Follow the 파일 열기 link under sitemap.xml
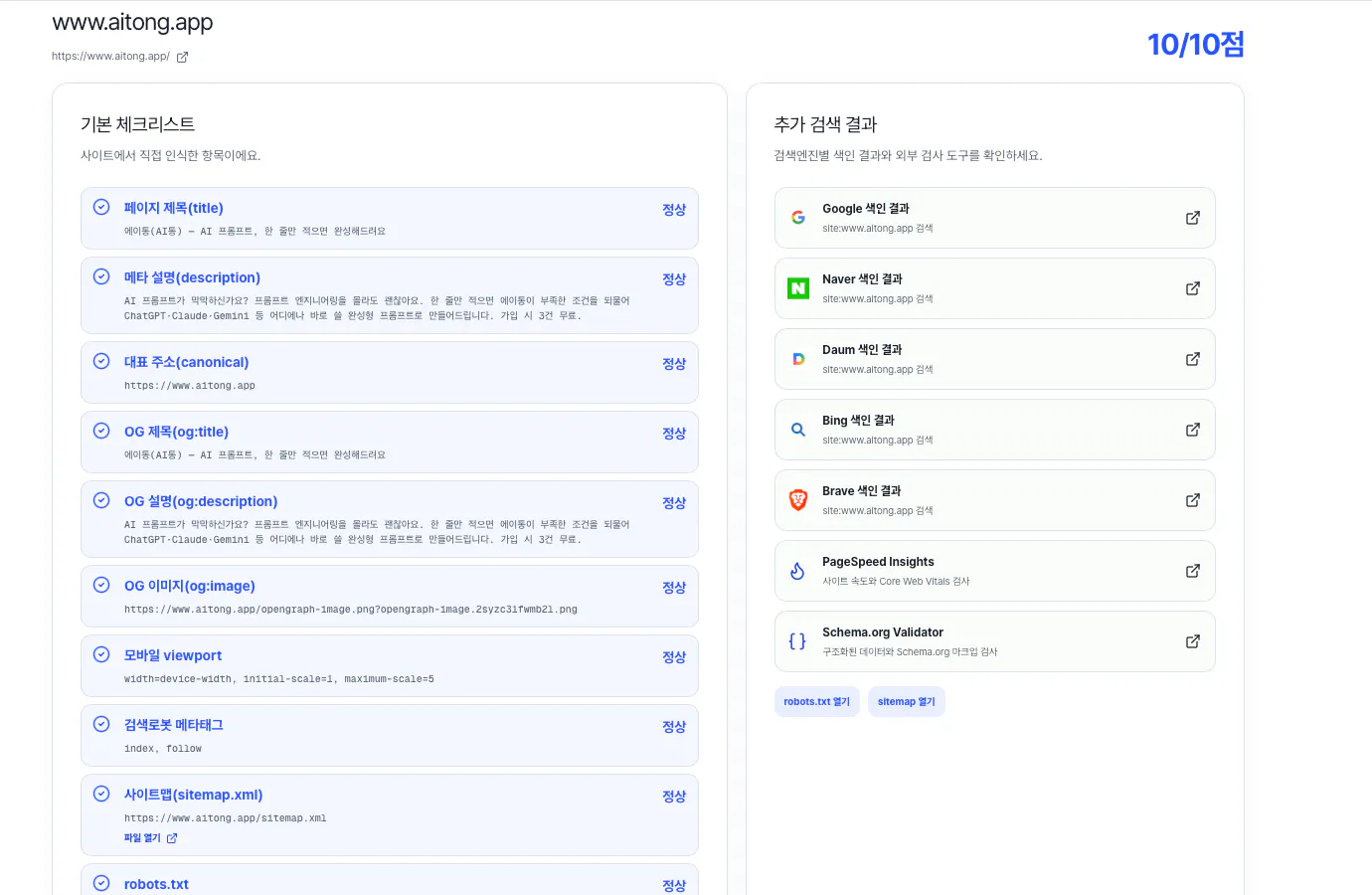Screen dimensions: 1372x895 150,838
